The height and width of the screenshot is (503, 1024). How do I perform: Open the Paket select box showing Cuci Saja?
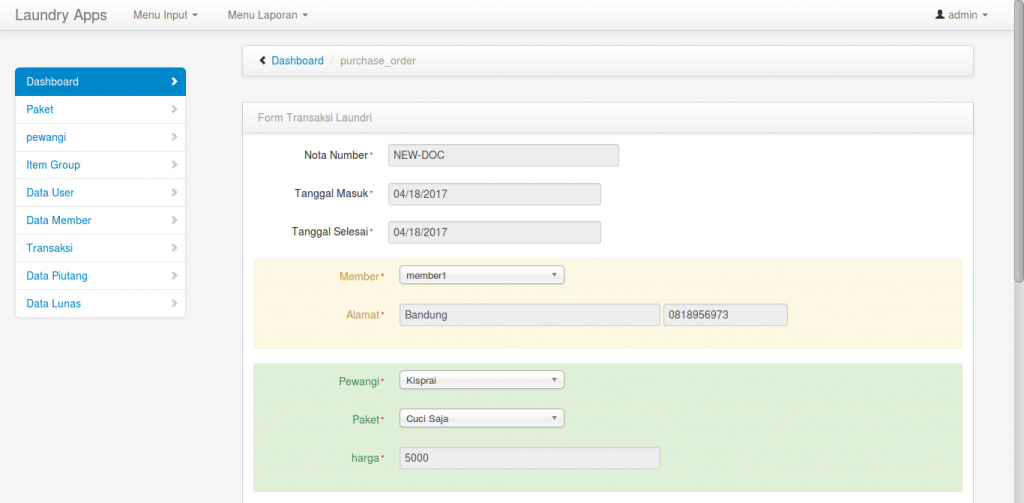(482, 418)
